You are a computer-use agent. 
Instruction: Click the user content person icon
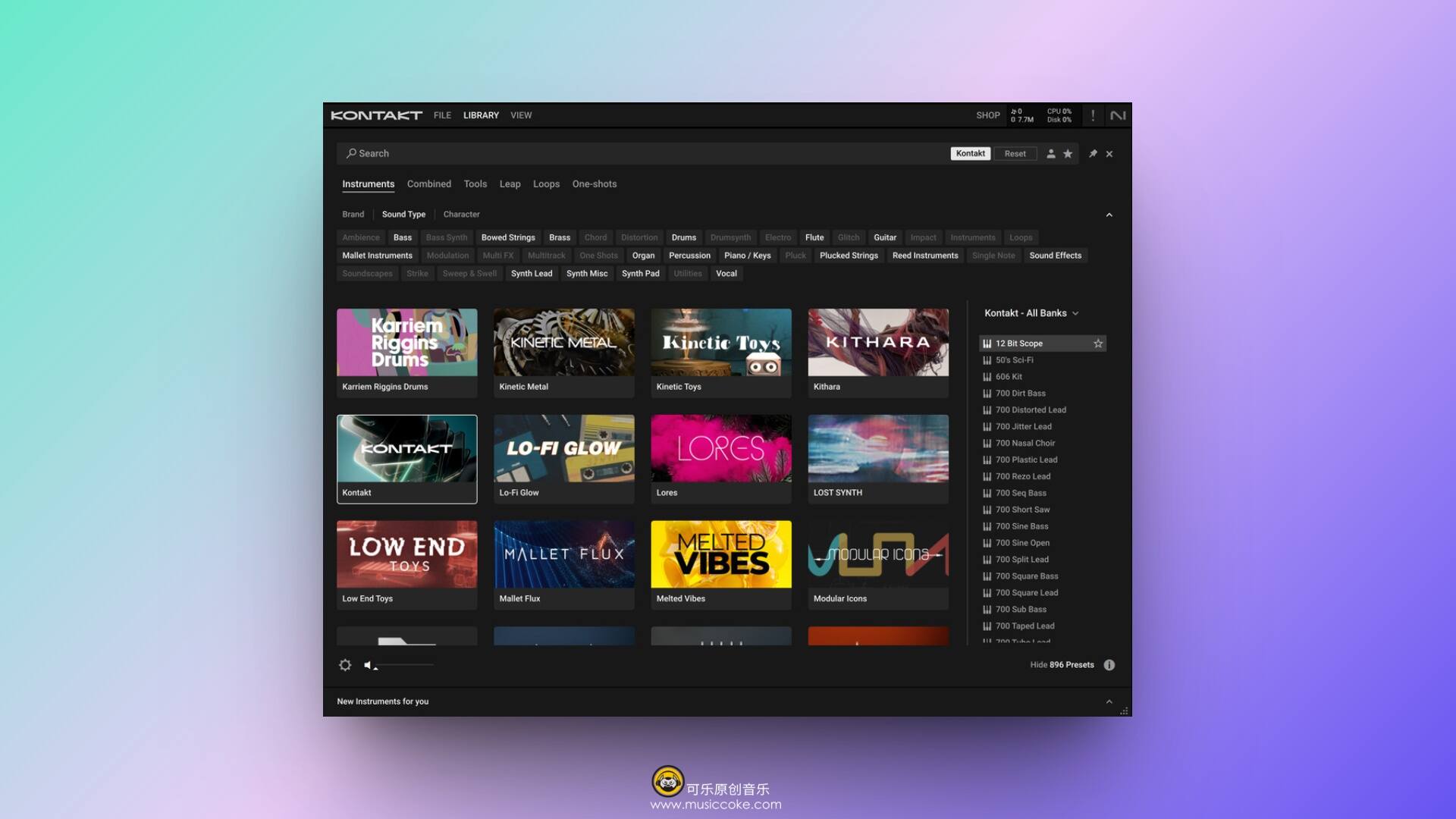(x=1051, y=154)
